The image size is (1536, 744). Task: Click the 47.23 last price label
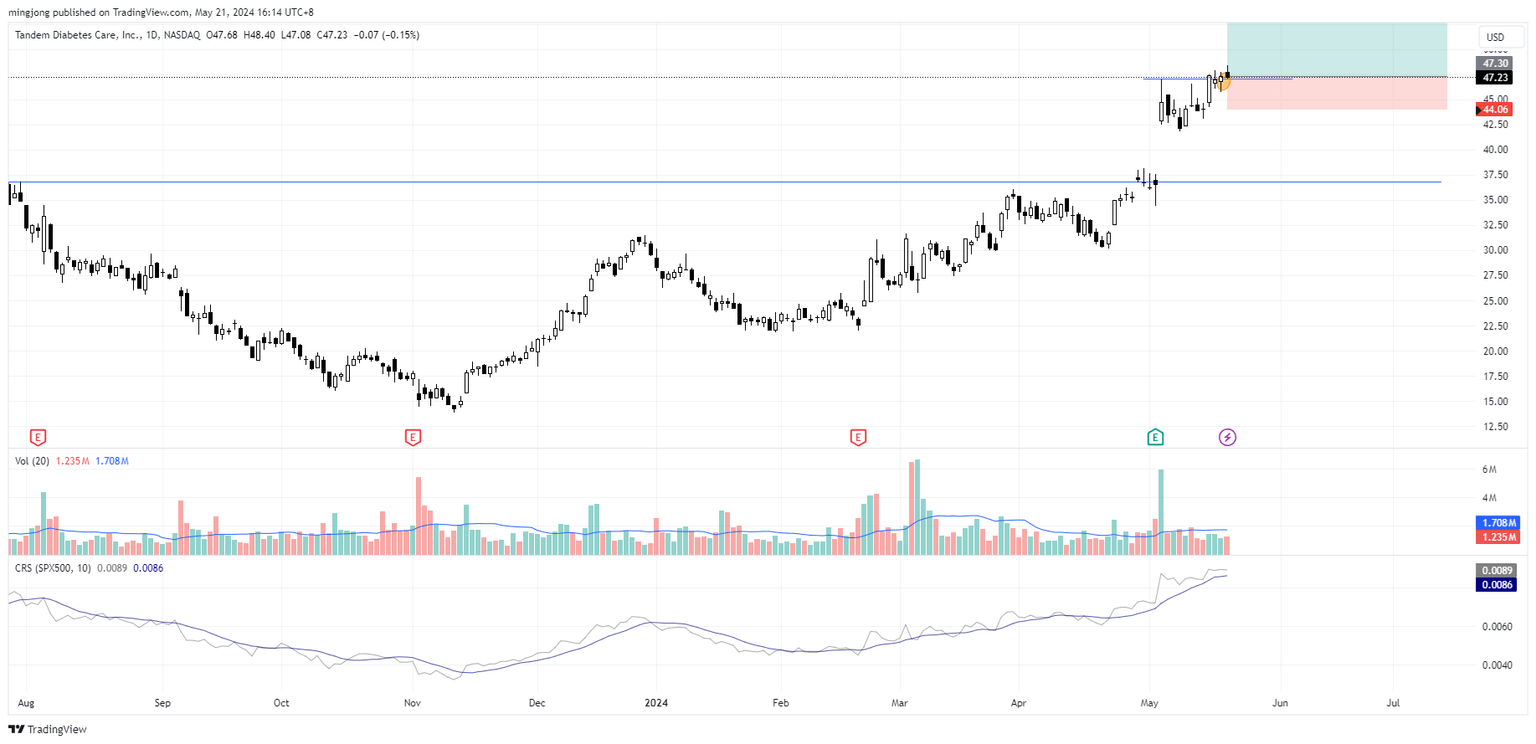(1492, 77)
